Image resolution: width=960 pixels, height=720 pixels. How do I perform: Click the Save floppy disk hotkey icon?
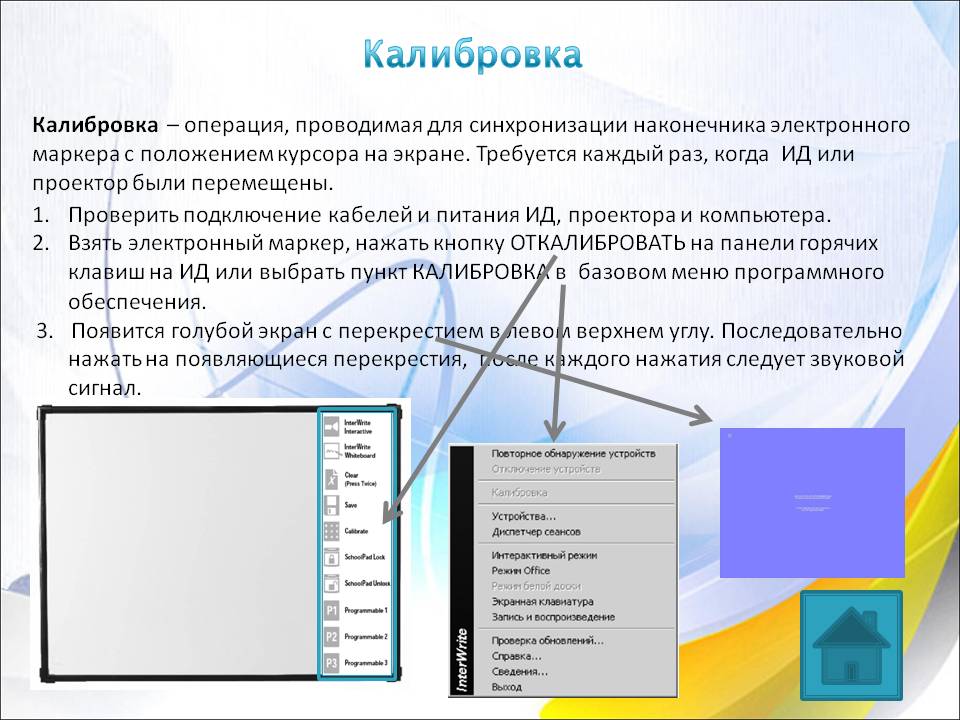click(x=331, y=505)
